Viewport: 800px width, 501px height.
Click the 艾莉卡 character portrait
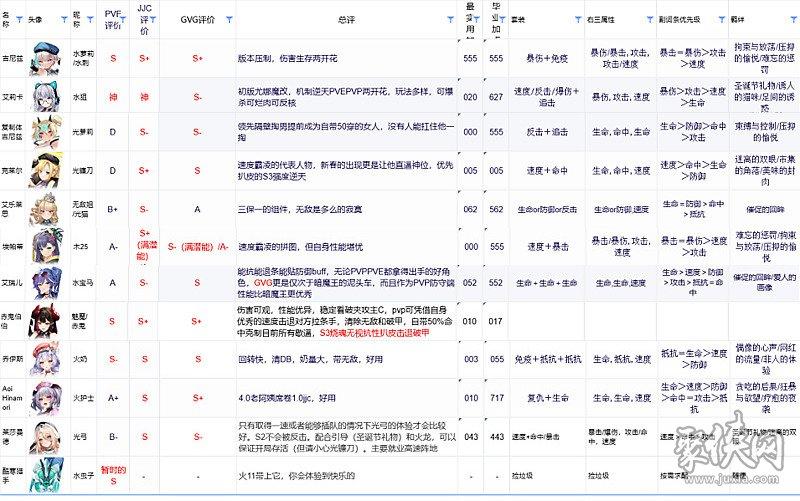45,95
